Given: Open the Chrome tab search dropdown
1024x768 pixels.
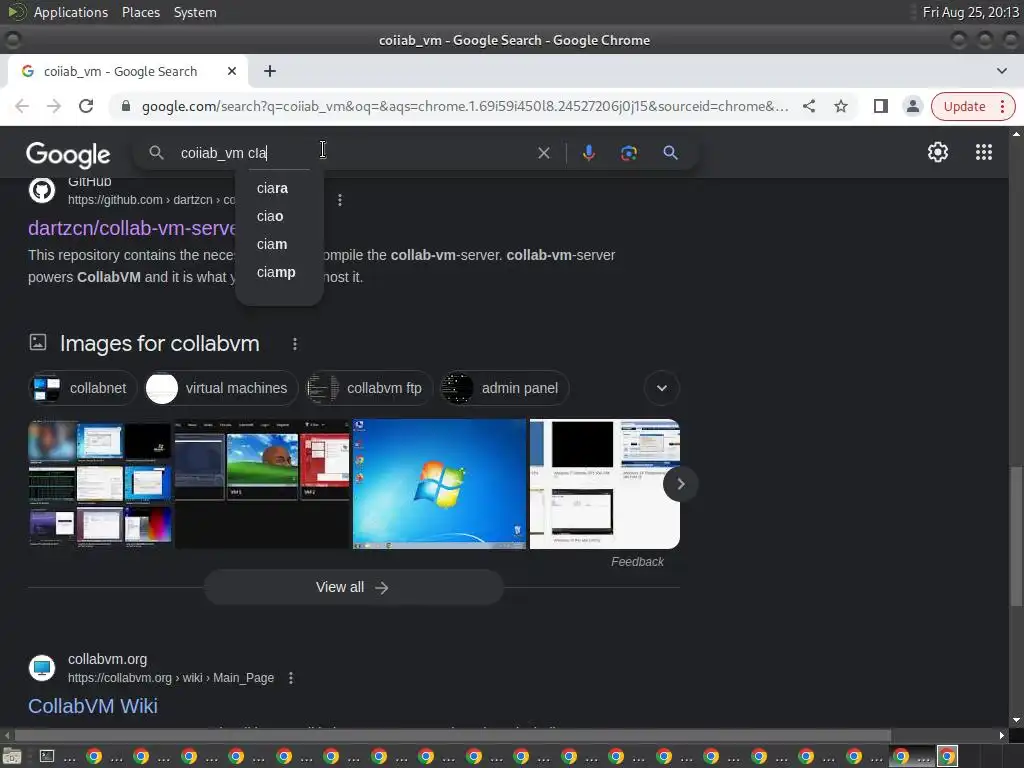Looking at the screenshot, I should 1001,71.
